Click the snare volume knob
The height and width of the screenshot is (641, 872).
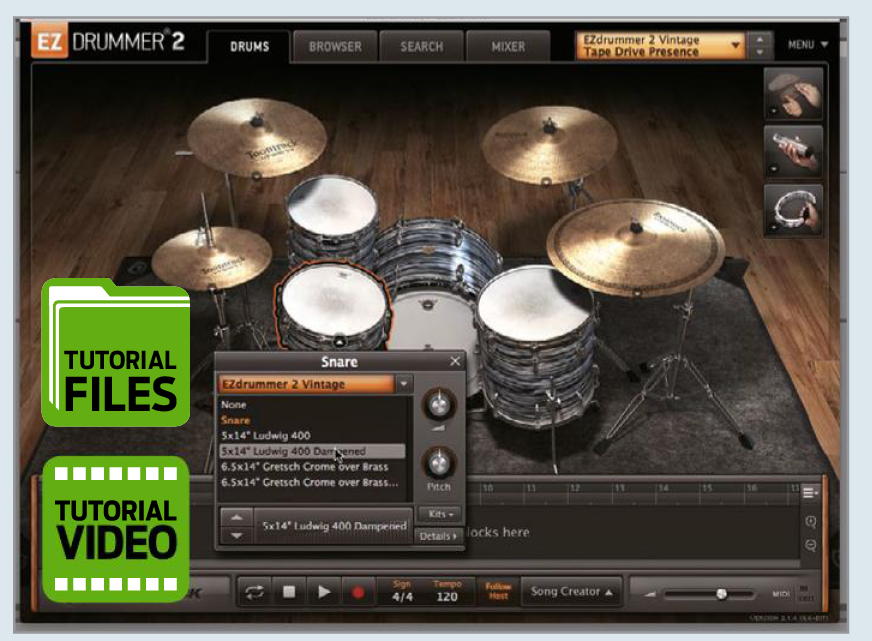pos(439,404)
